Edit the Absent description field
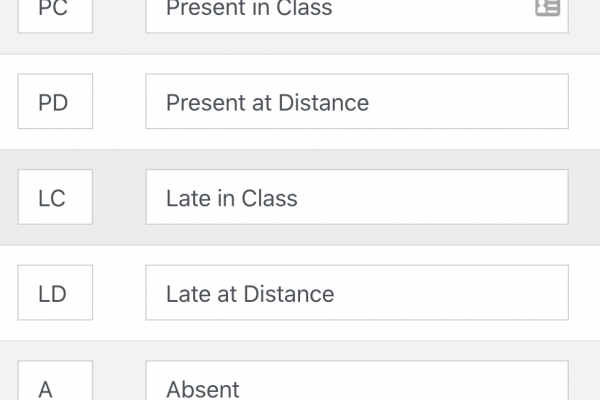Screen dimensions: 600x400 (357, 380)
